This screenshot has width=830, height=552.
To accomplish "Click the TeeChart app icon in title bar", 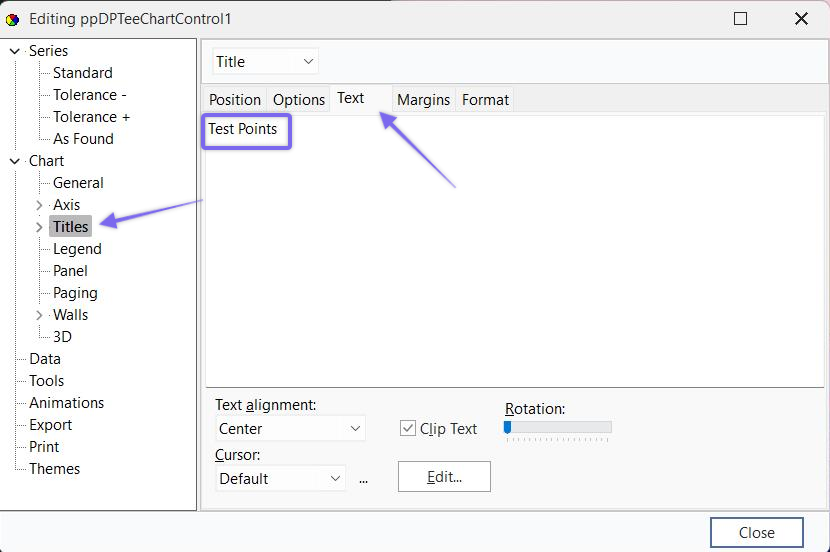I will [13, 19].
